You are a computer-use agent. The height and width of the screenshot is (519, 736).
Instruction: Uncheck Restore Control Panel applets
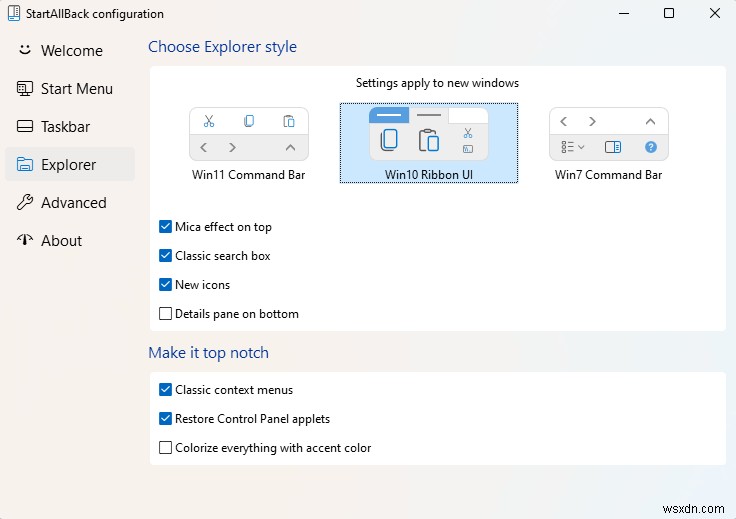tap(165, 419)
